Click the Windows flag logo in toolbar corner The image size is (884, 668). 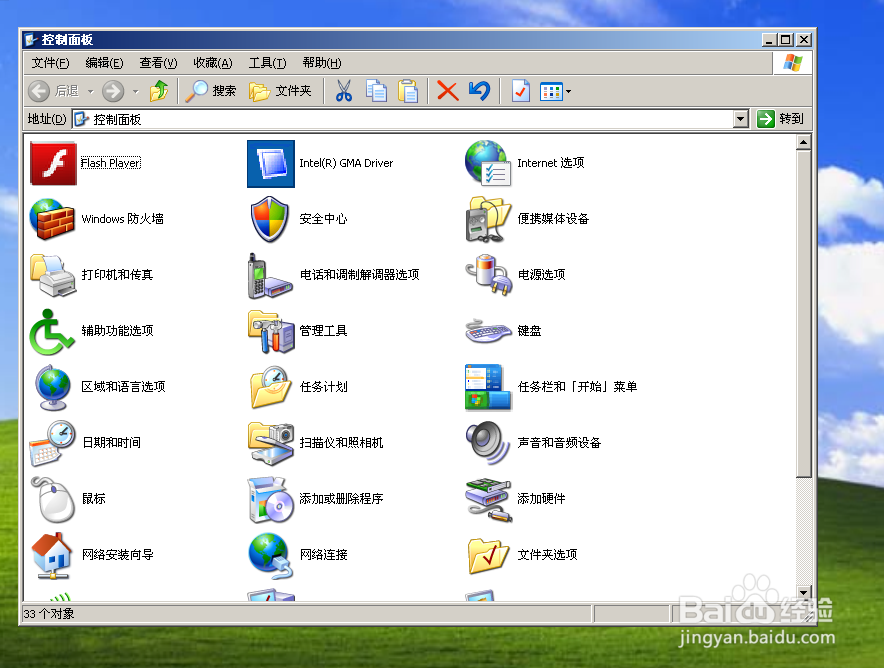tap(792, 63)
